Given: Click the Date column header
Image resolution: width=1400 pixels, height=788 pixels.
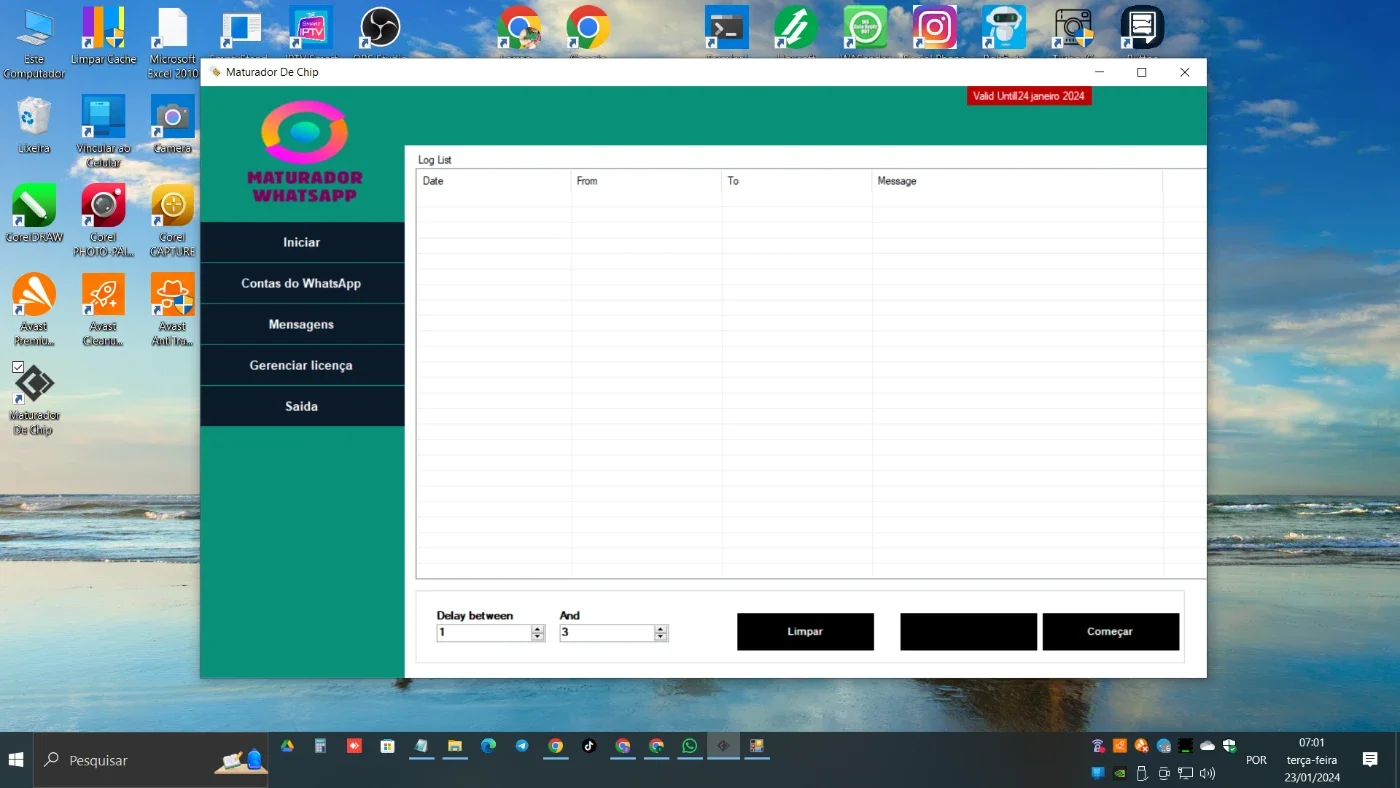Looking at the screenshot, I should pos(494,181).
